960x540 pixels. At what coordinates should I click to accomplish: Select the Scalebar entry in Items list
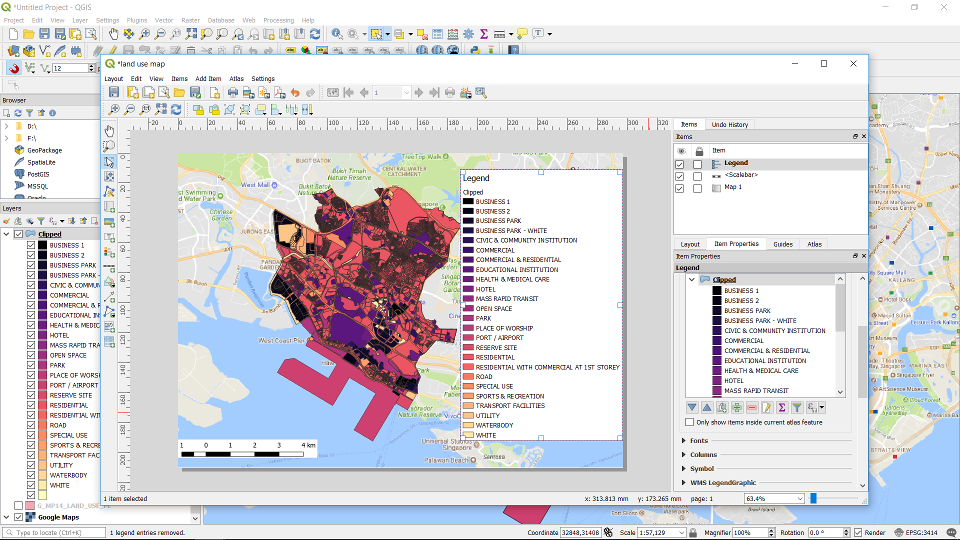741,175
